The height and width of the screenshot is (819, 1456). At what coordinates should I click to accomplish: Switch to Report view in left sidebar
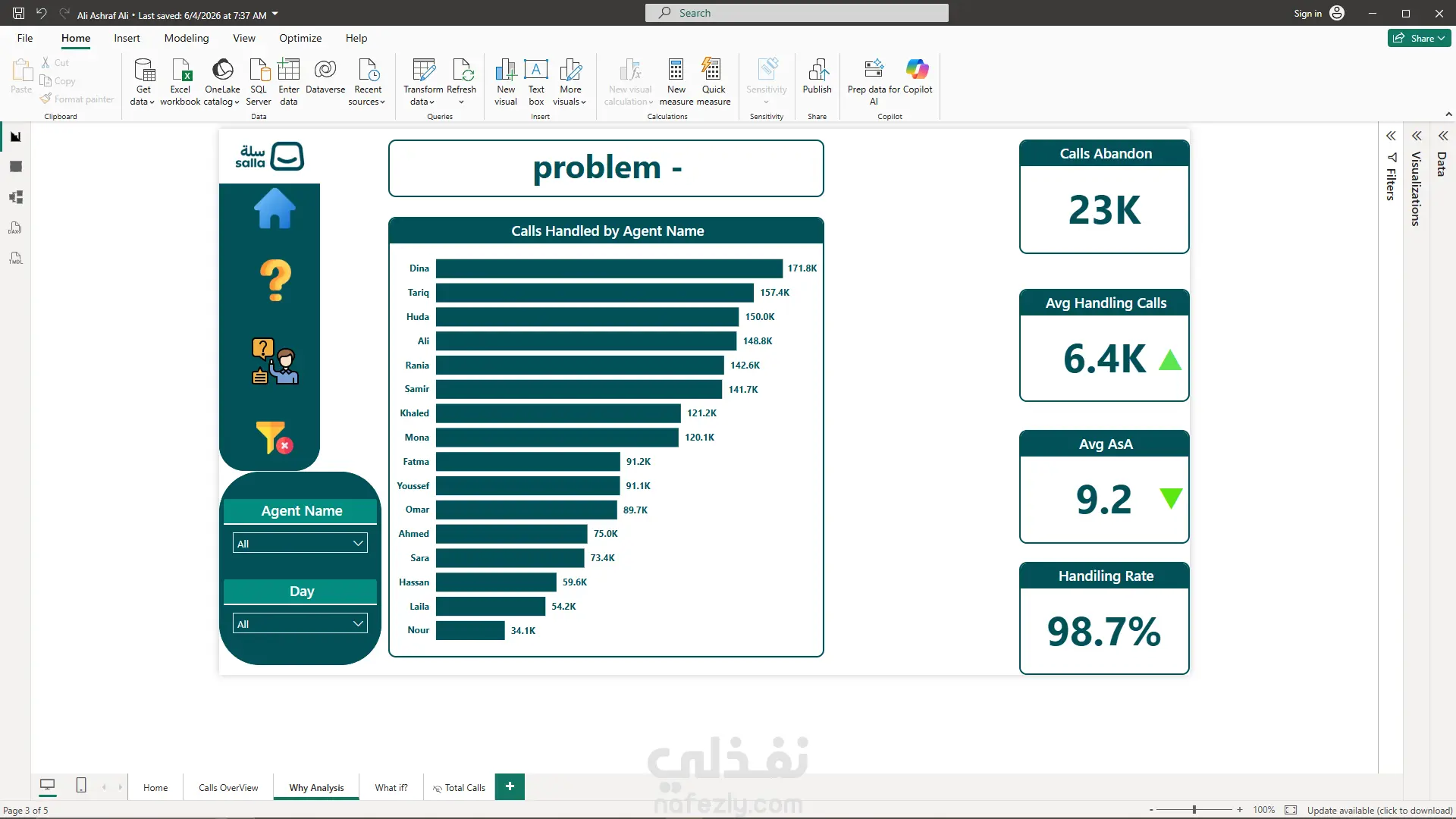(x=15, y=136)
